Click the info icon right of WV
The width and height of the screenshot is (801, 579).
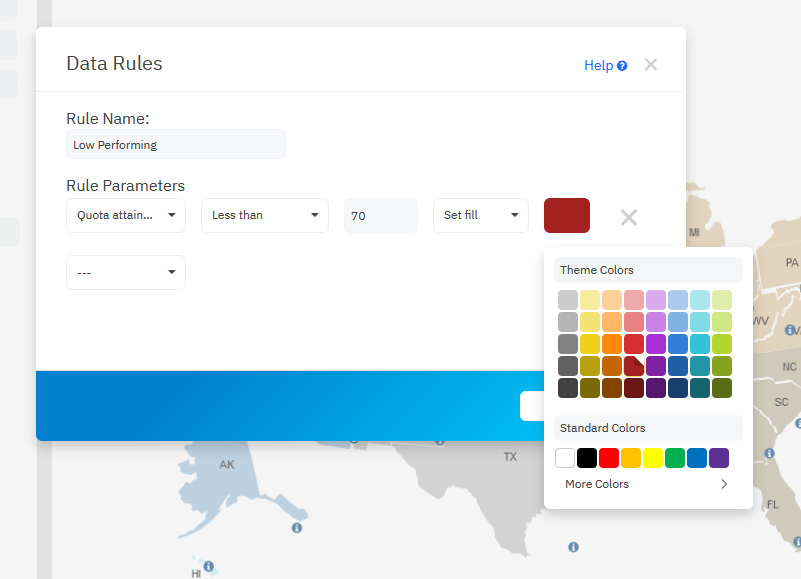point(790,329)
